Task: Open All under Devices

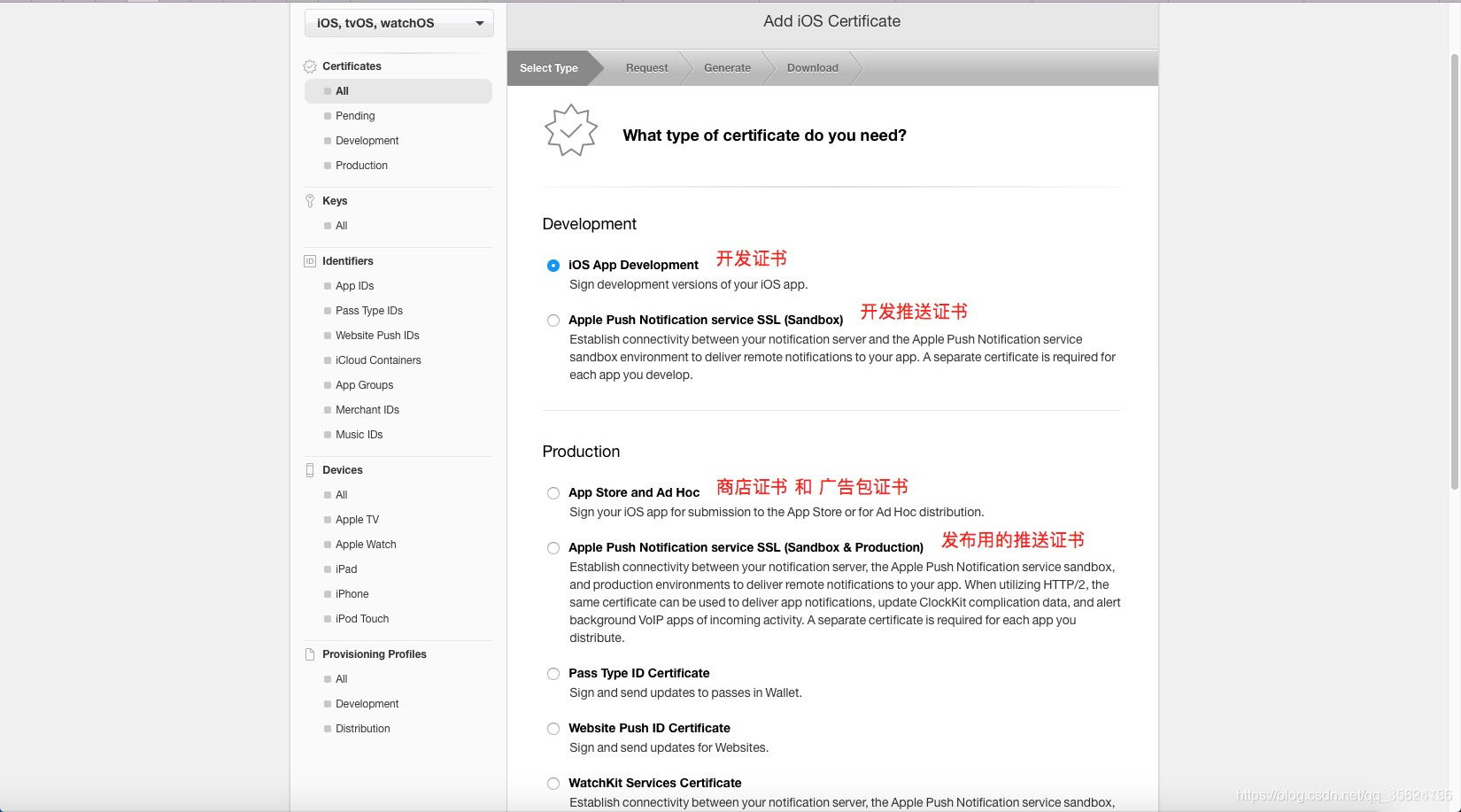Action: coord(342,495)
